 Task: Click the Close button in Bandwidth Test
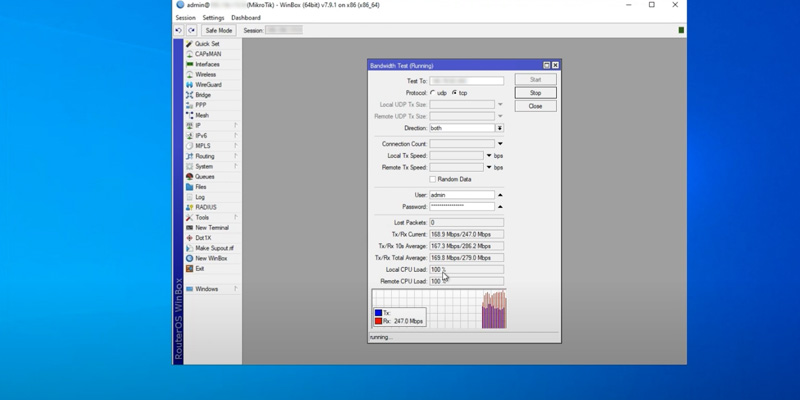tap(535, 106)
